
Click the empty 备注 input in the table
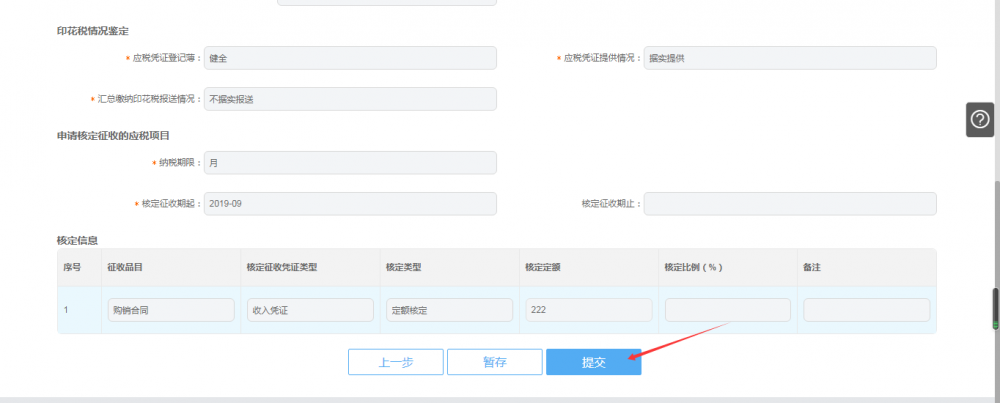click(866, 310)
